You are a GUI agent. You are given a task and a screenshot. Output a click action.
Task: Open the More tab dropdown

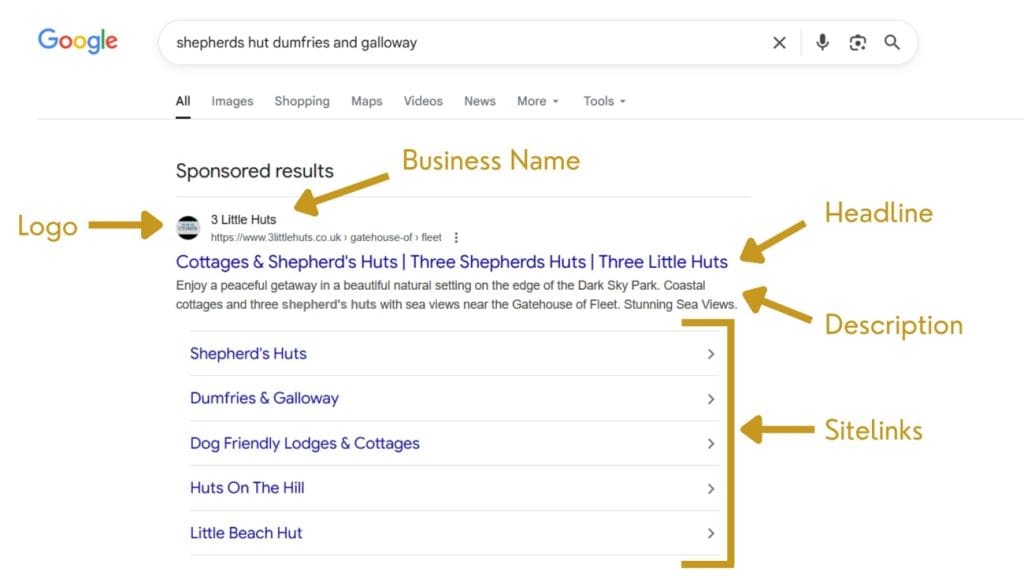coord(537,101)
